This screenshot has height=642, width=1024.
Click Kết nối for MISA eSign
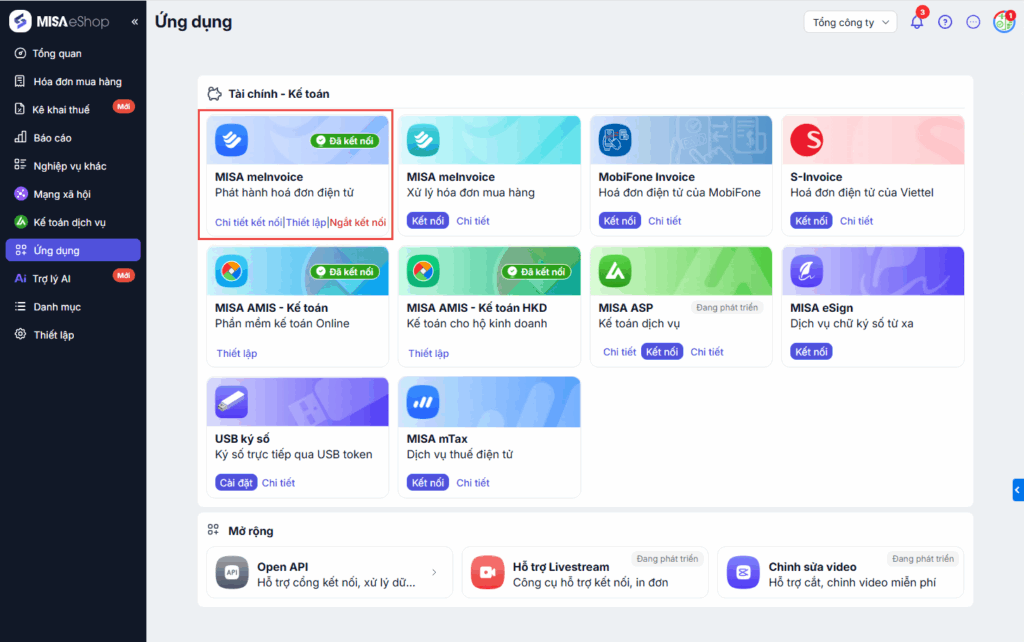coord(811,351)
